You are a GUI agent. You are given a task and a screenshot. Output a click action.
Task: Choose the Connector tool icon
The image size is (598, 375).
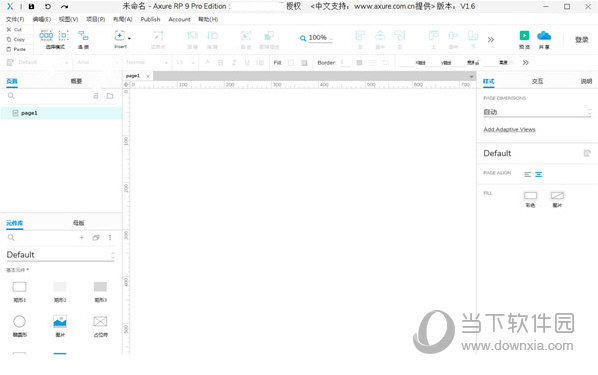click(x=83, y=36)
